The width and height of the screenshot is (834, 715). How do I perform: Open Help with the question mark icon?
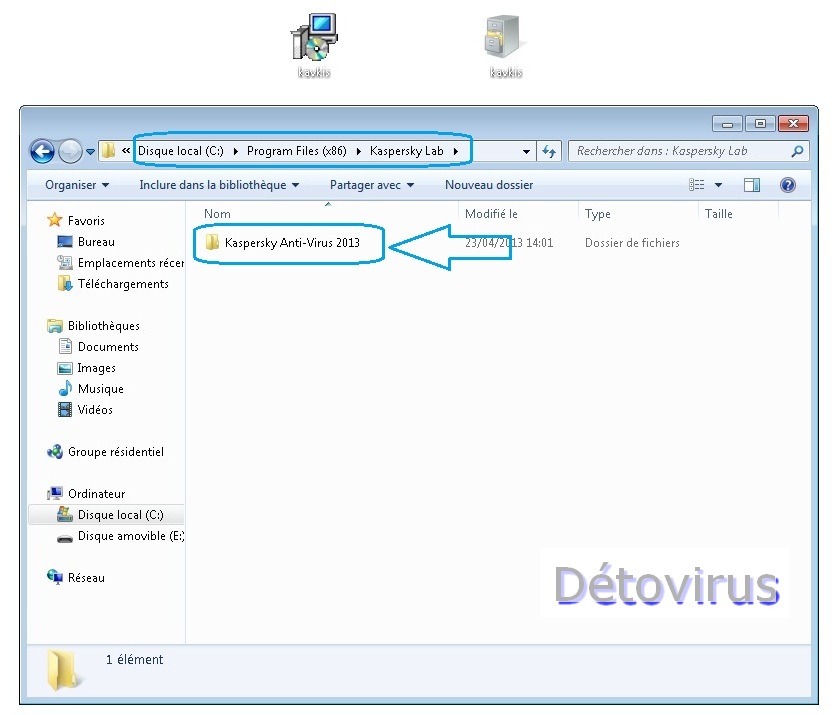788,185
